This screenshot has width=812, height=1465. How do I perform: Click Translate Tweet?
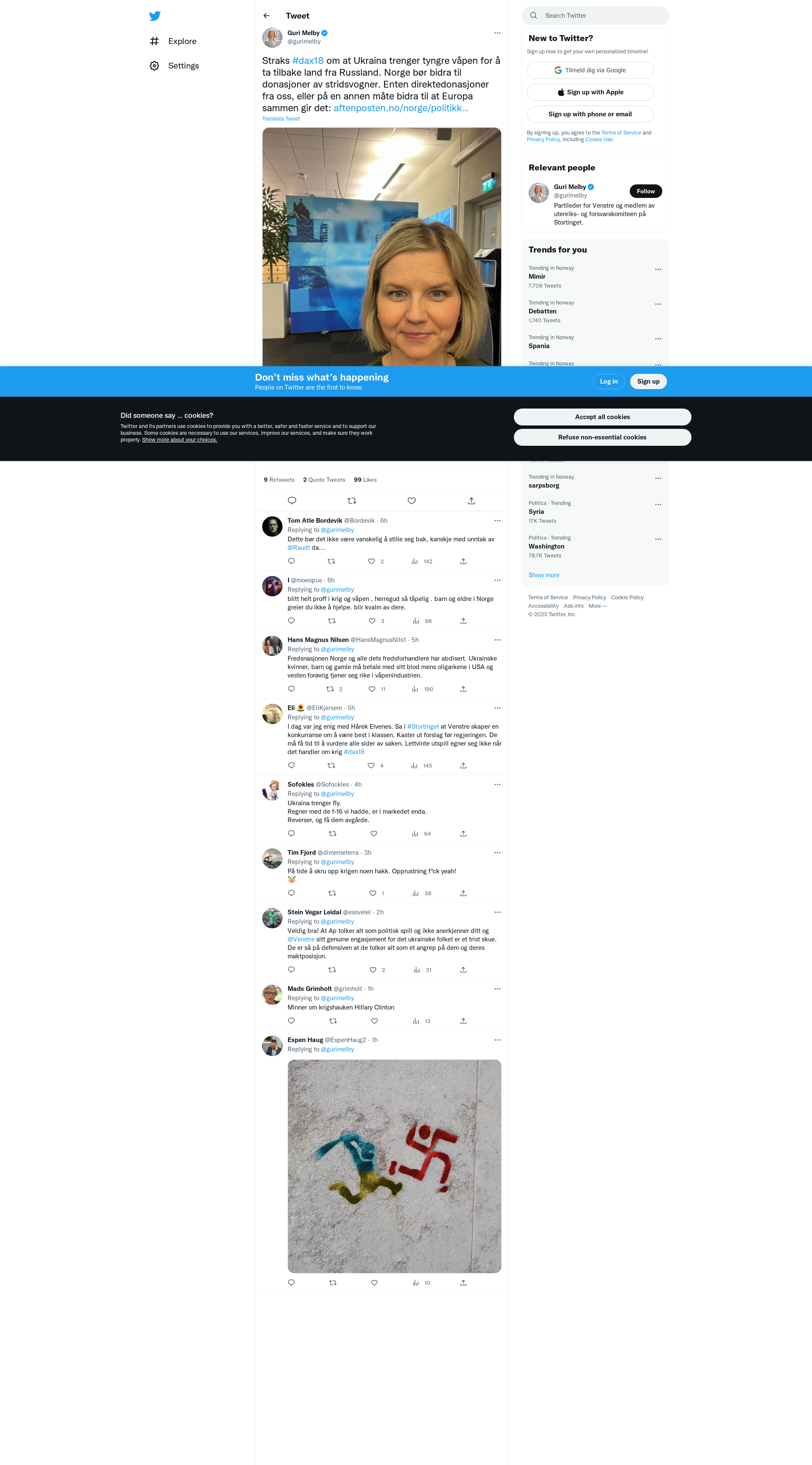point(281,119)
